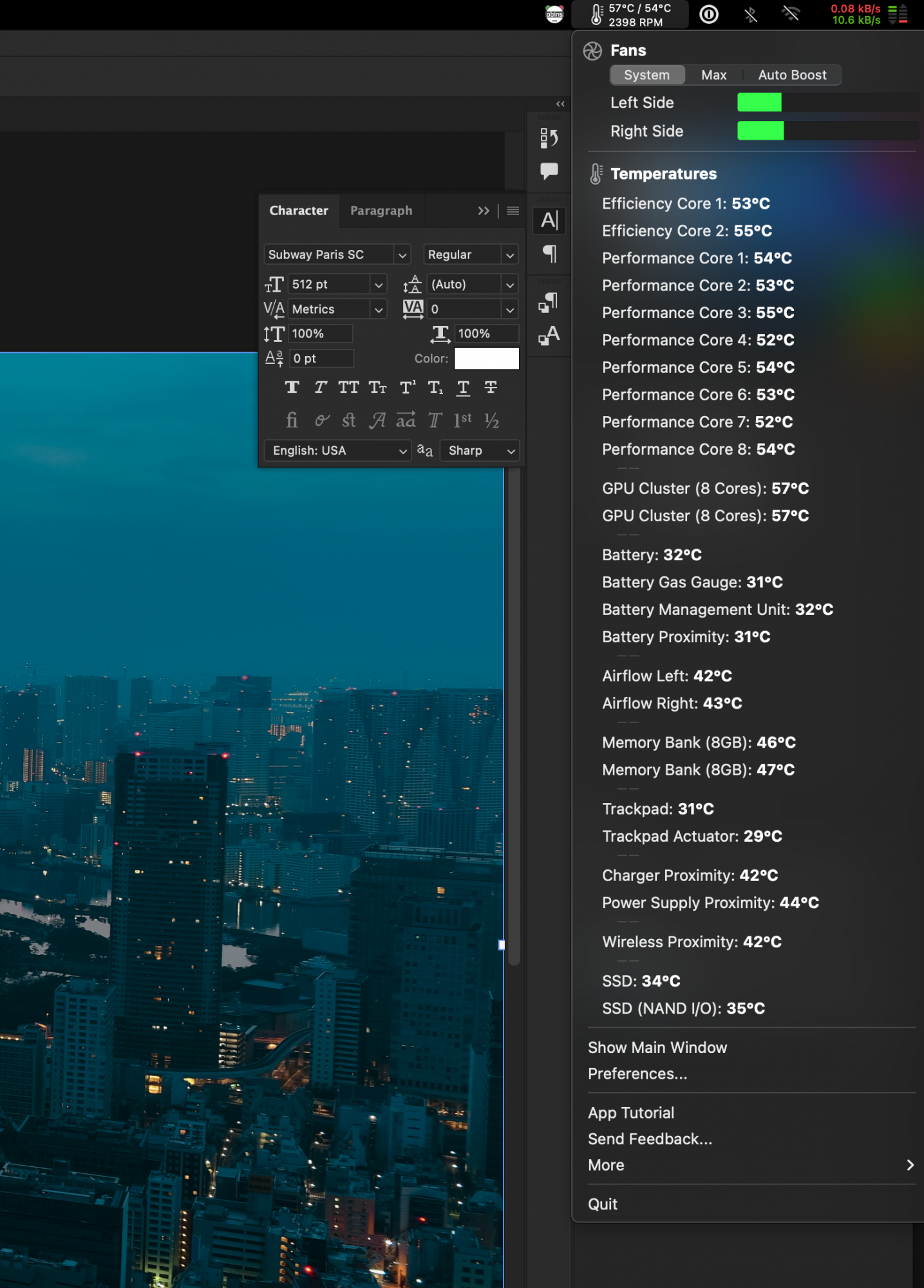Open the English: USA language dropdown

337,451
